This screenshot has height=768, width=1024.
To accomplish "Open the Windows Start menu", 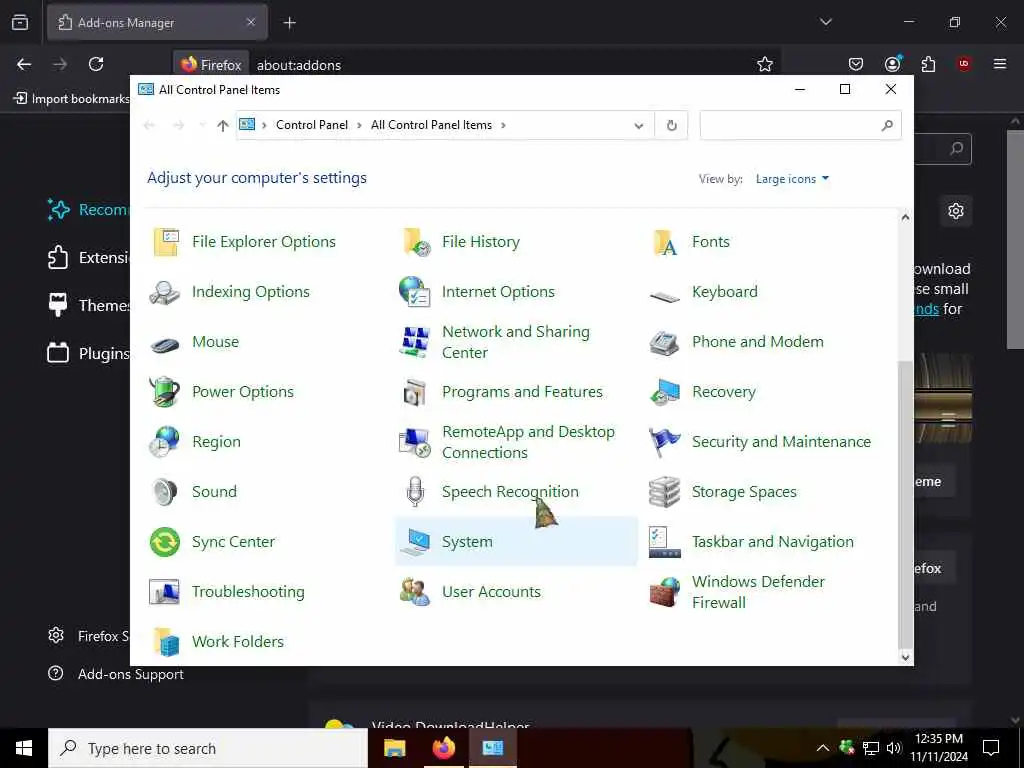I will [24, 748].
